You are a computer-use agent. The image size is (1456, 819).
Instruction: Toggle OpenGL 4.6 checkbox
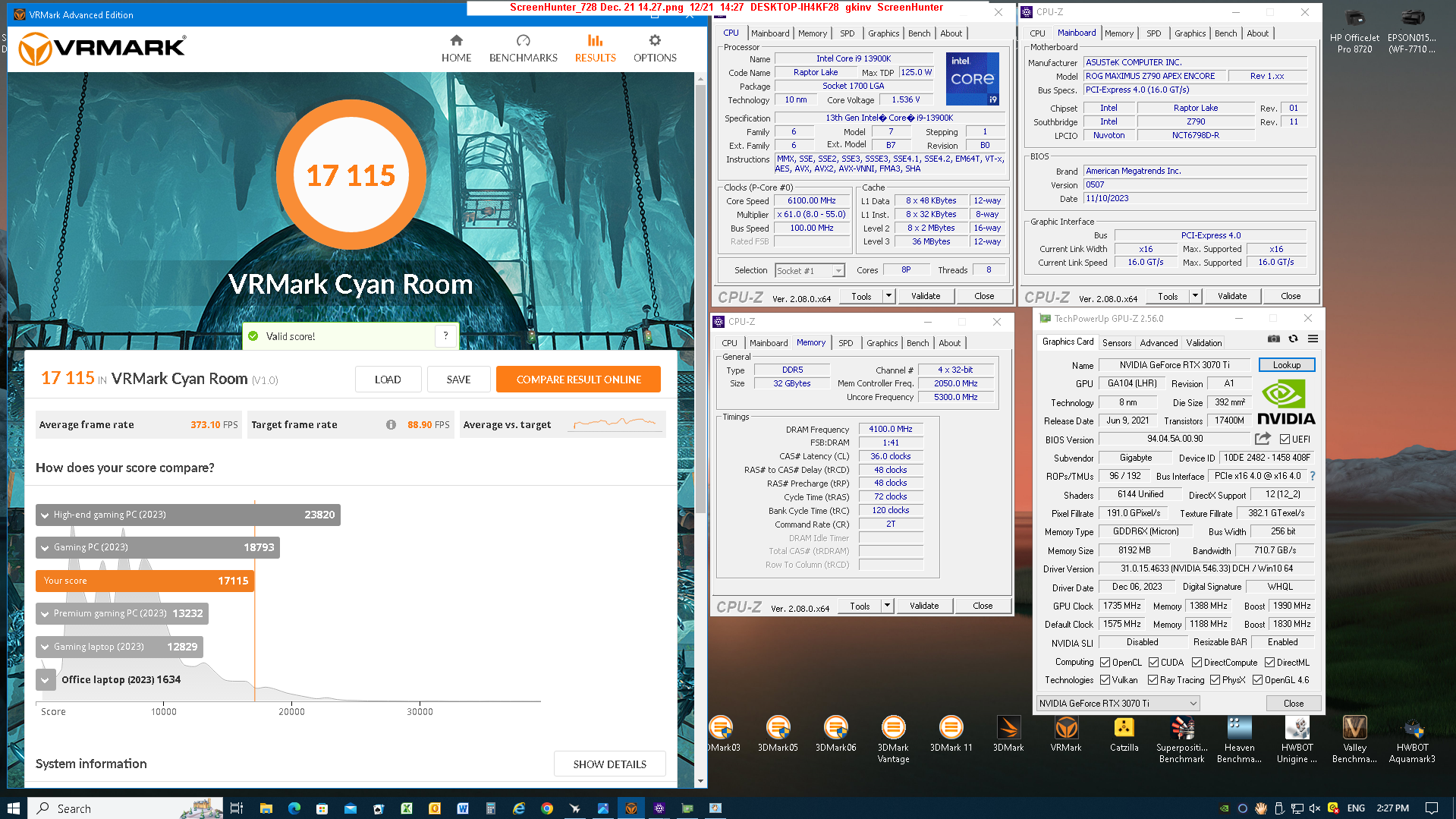tap(1257, 680)
